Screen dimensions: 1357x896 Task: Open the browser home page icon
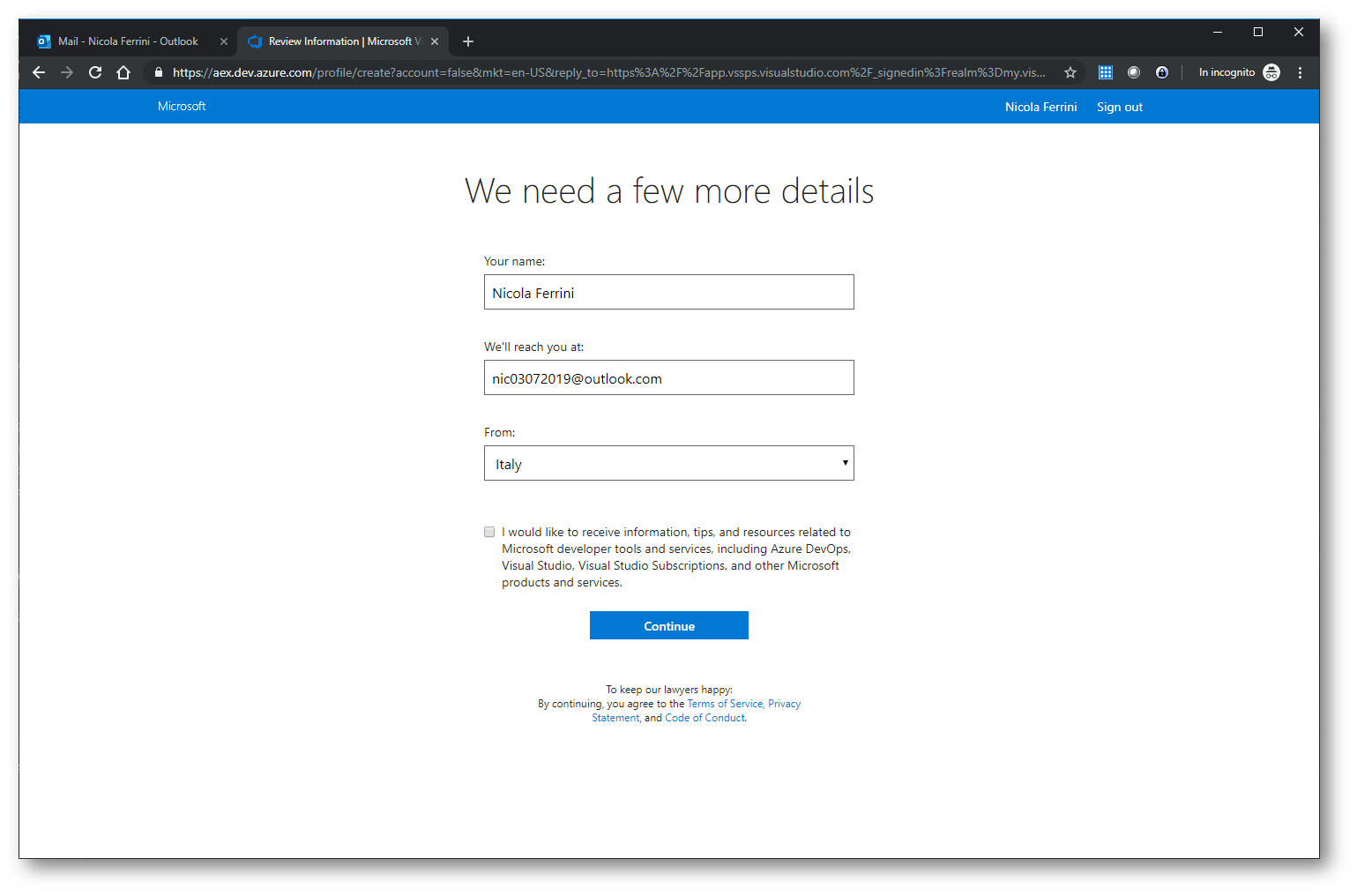[123, 72]
